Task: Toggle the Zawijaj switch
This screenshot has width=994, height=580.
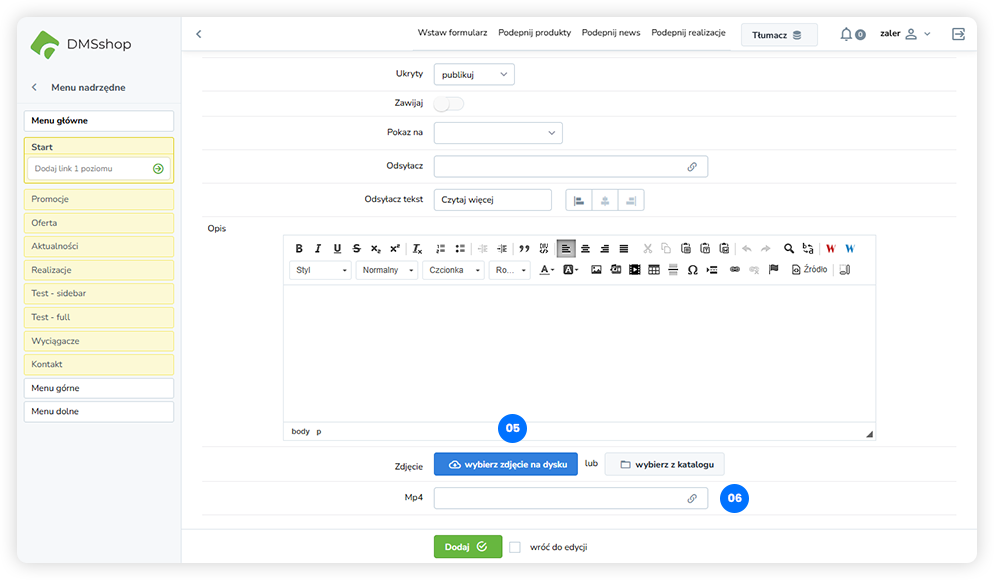Action: tap(449, 103)
